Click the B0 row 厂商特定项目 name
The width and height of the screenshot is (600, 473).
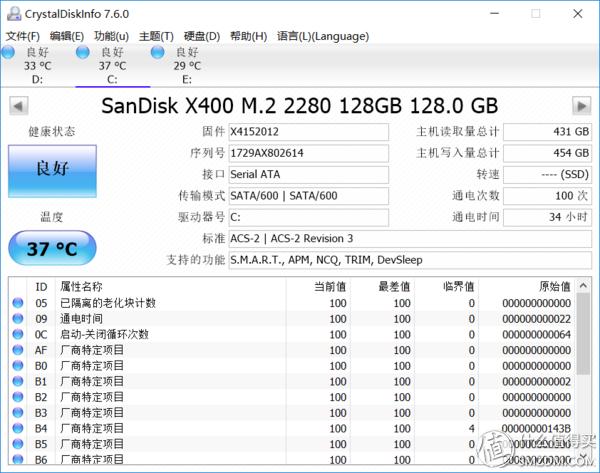click(x=92, y=366)
